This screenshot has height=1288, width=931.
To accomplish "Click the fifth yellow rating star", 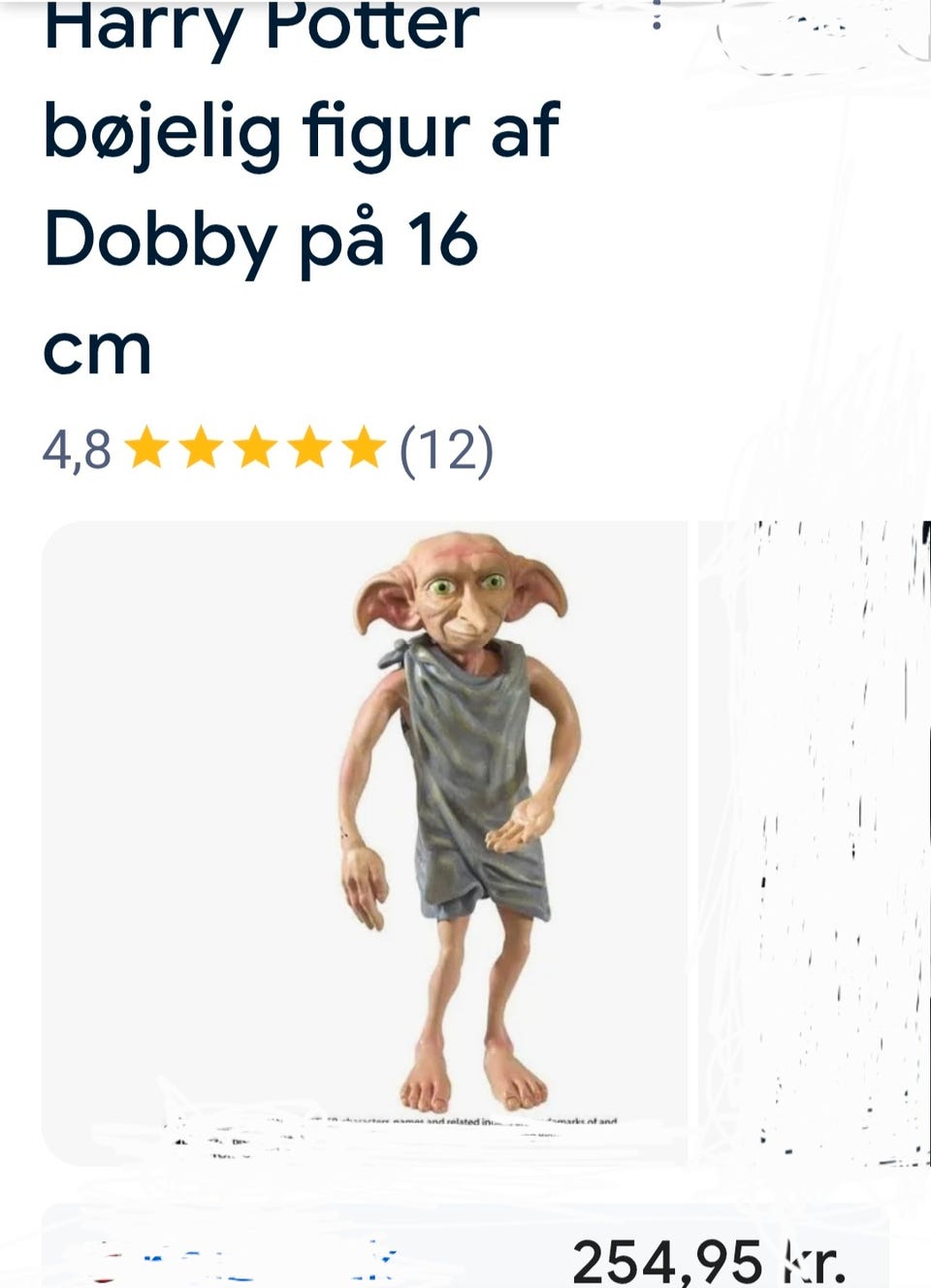I will coord(365,450).
